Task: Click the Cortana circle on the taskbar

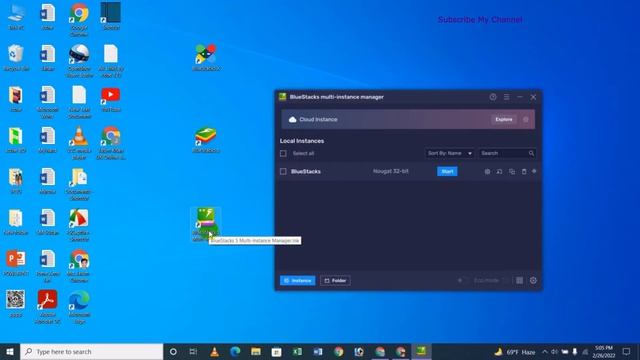Action: coord(173,351)
